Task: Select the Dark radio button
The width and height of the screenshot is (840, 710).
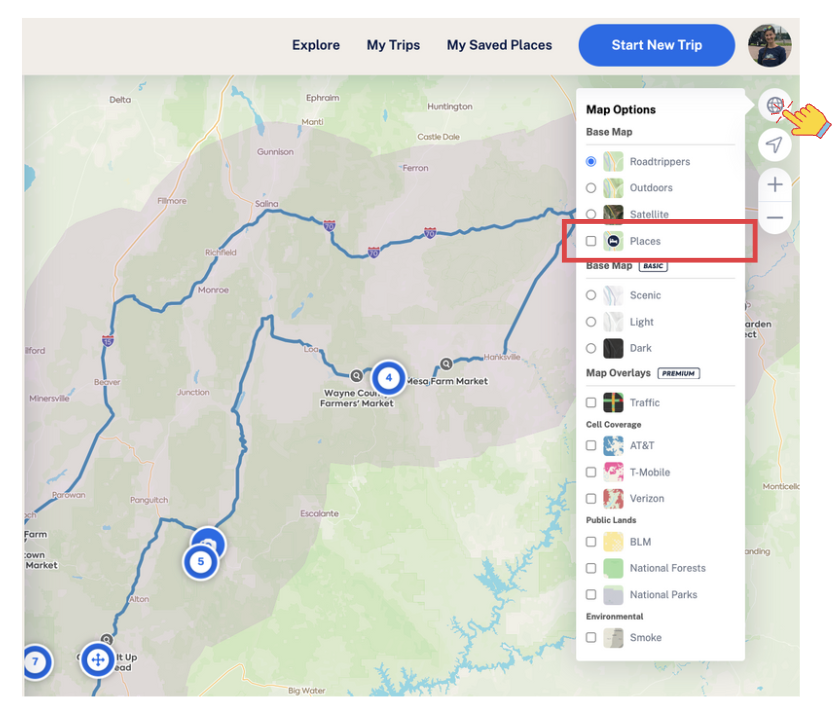Action: (591, 348)
